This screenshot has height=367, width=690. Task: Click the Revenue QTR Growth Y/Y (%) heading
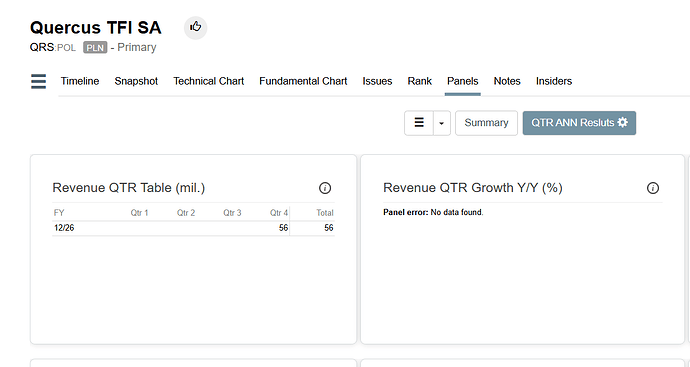tap(473, 188)
